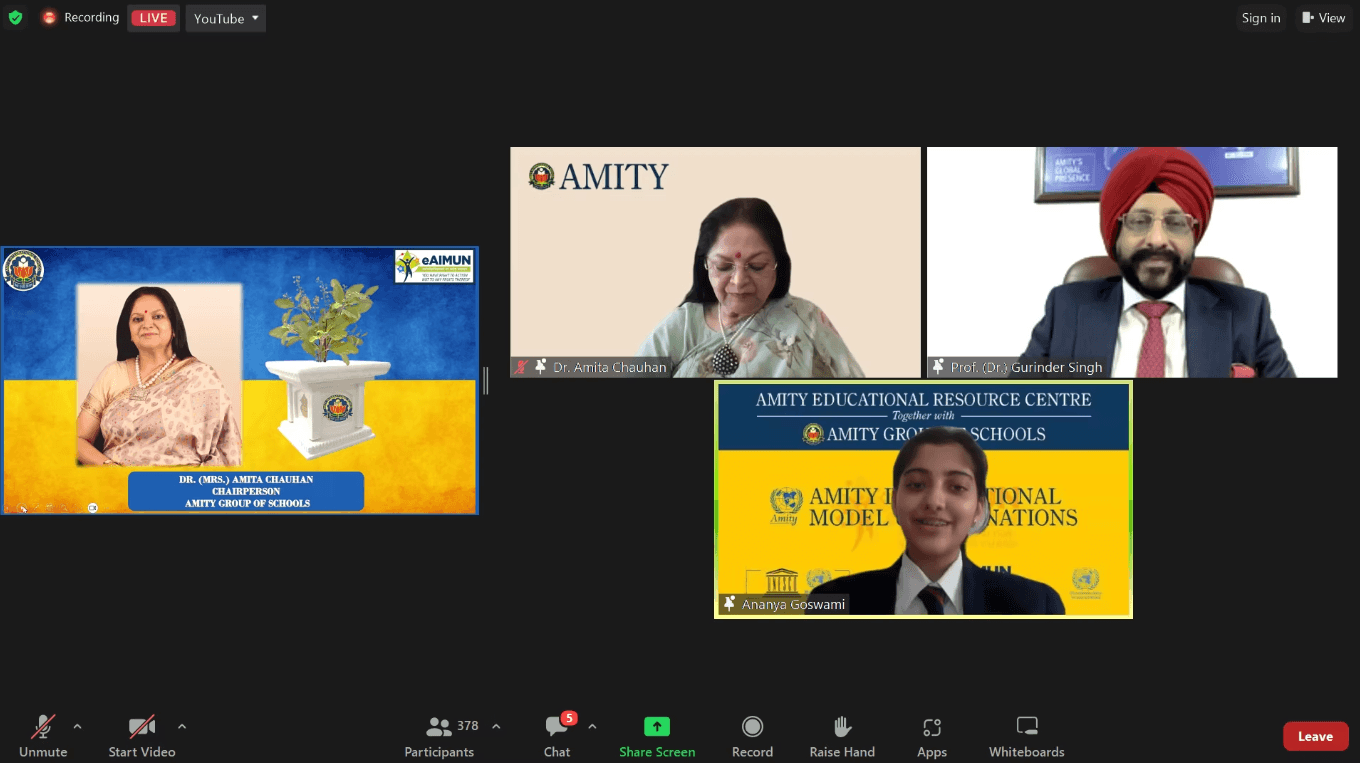Viewport: 1360px width, 763px height.
Task: Open Whiteboards
Action: 1027,736
